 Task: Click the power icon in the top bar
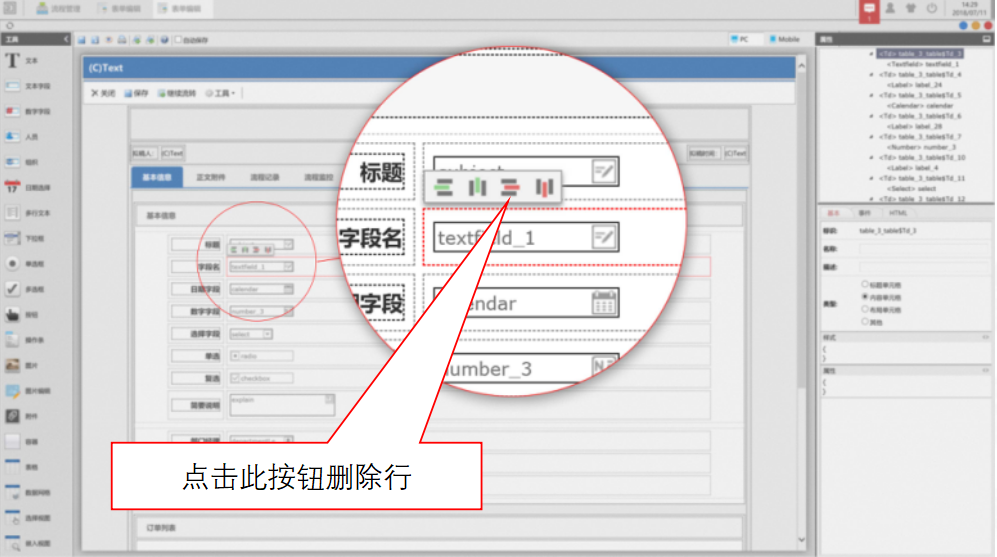(x=932, y=8)
